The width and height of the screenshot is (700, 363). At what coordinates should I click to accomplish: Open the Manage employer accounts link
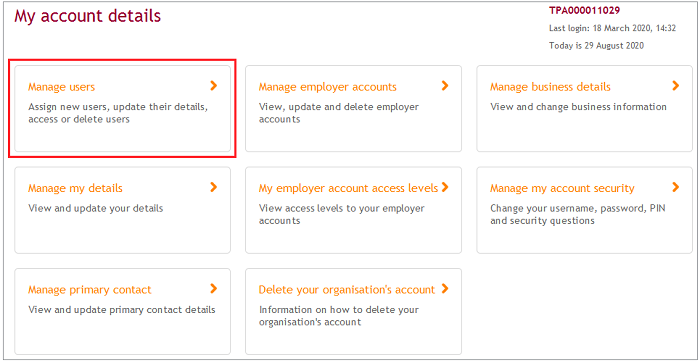328,87
